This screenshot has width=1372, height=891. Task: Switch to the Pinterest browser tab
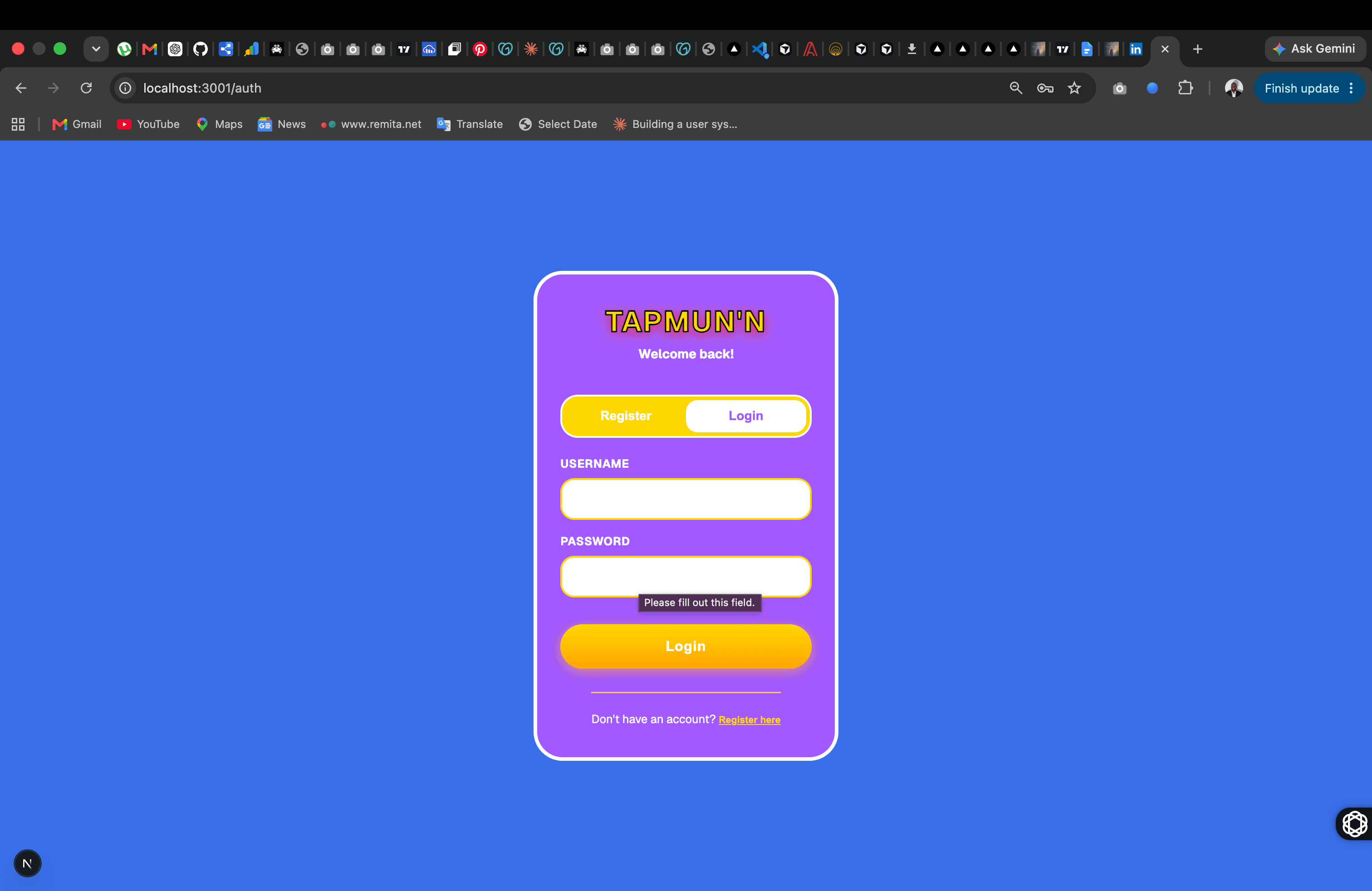click(x=480, y=49)
